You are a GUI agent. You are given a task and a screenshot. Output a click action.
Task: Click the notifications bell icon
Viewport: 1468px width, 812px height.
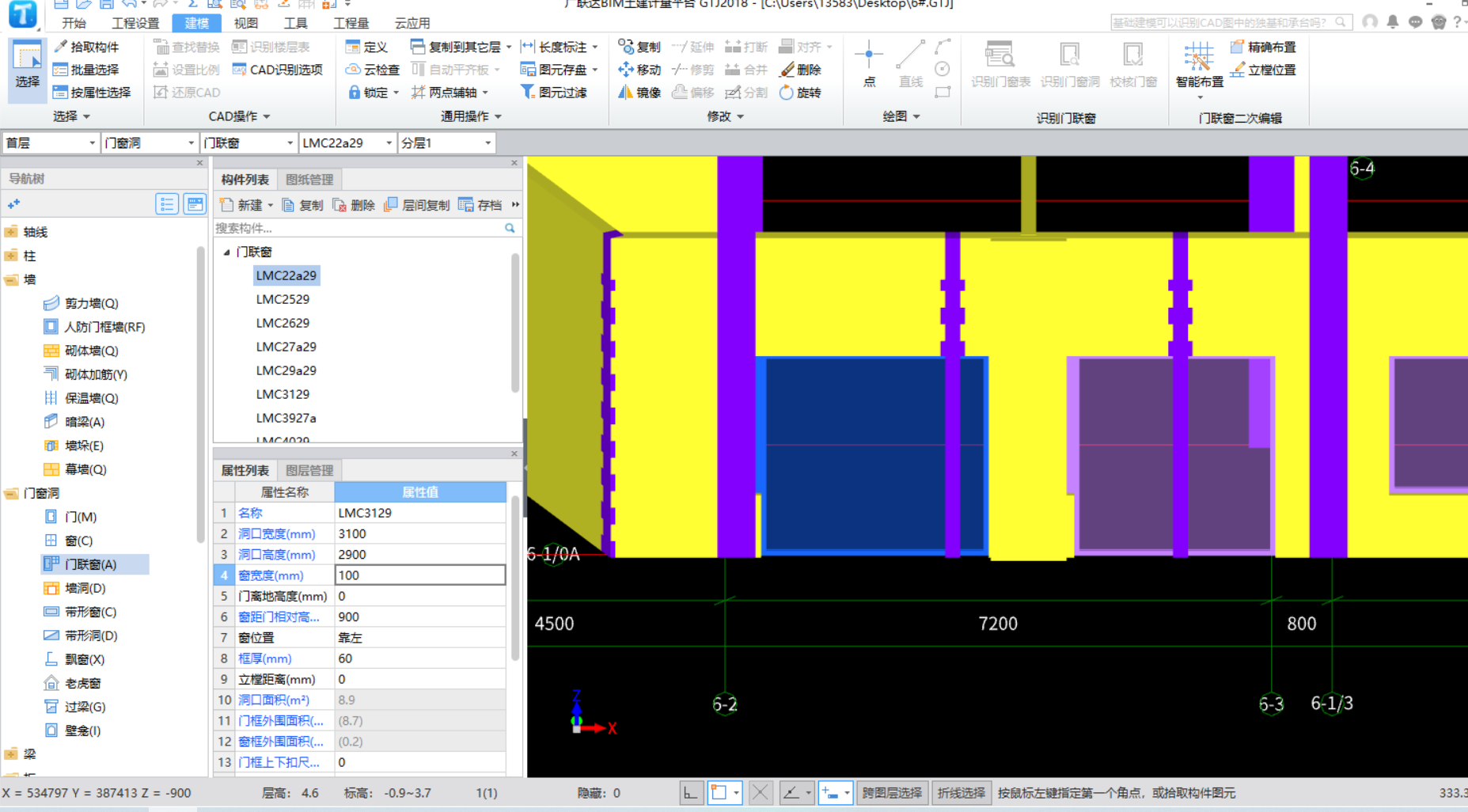(x=1393, y=22)
